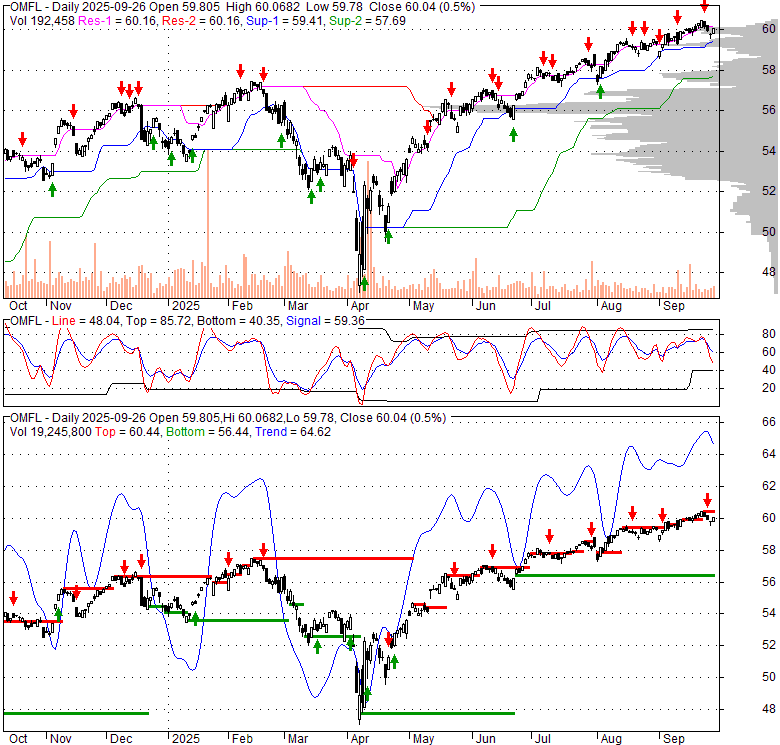780x745 pixels.
Task: Click the '66' price level on bottom chart scale
Action: (x=769, y=422)
